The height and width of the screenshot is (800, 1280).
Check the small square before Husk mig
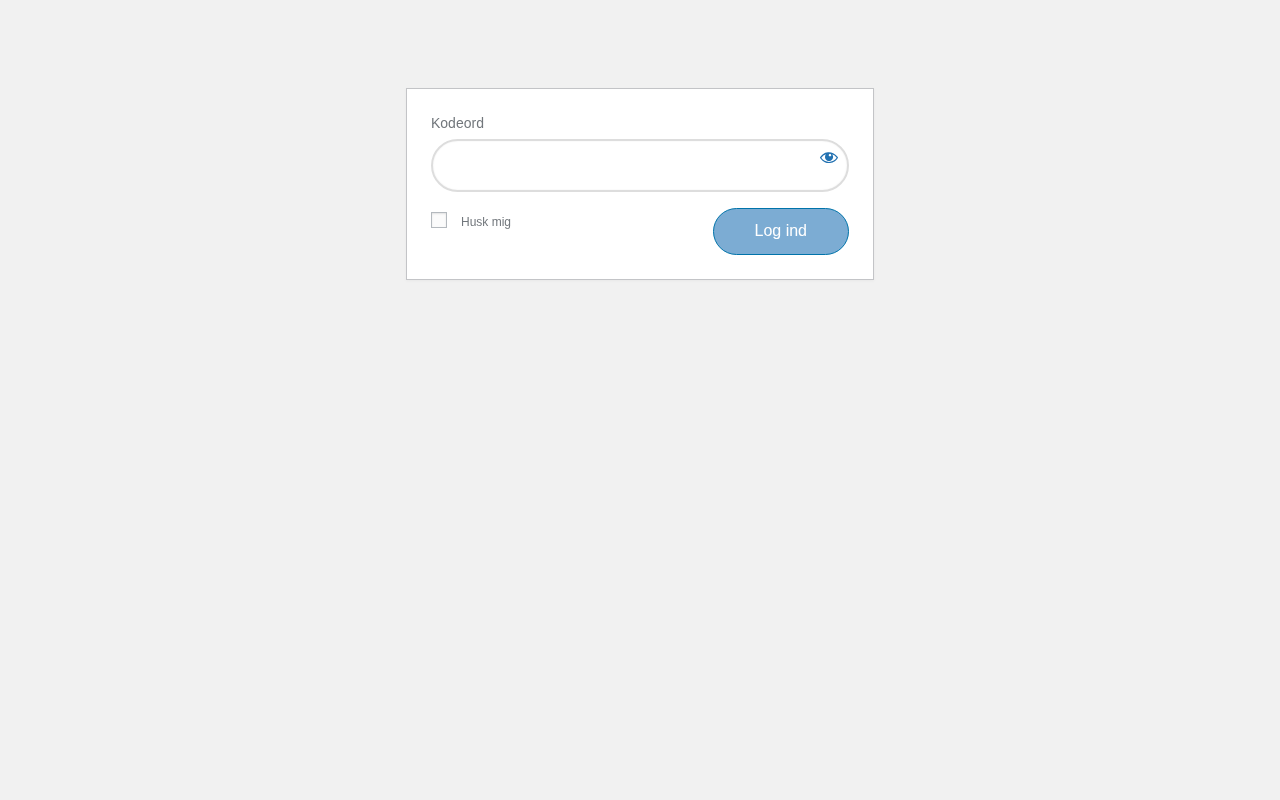pyautogui.click(x=439, y=220)
